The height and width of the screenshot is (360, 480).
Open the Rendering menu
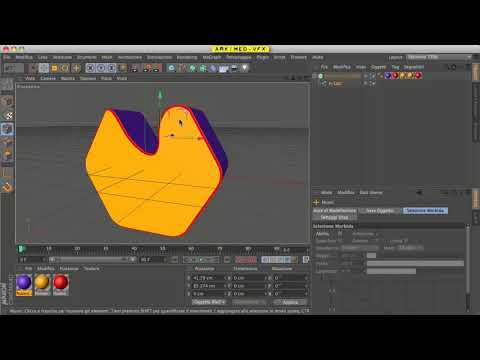point(187,57)
